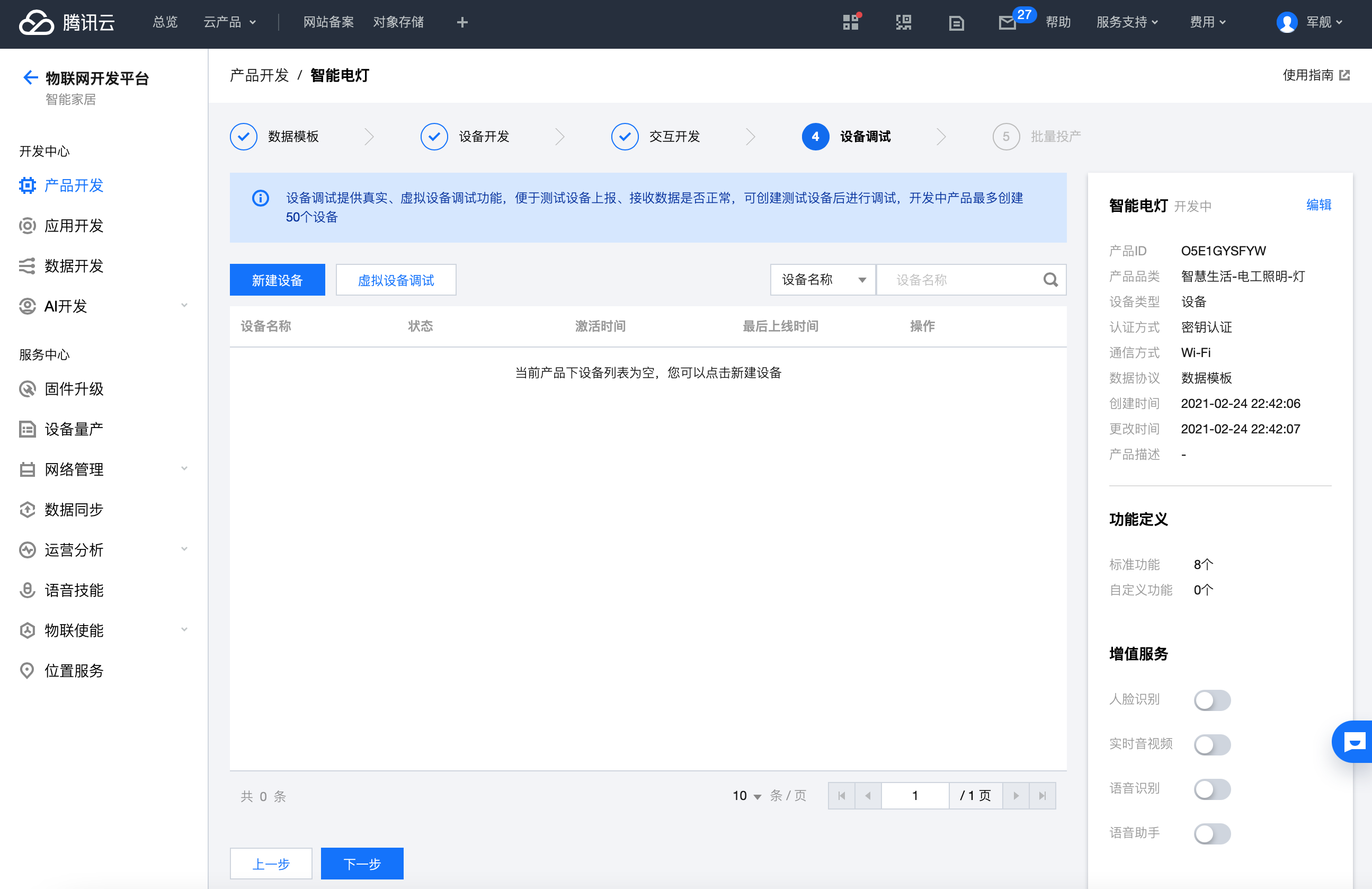Click the search magnifier icon
This screenshot has width=1372, height=889.
click(x=1050, y=280)
